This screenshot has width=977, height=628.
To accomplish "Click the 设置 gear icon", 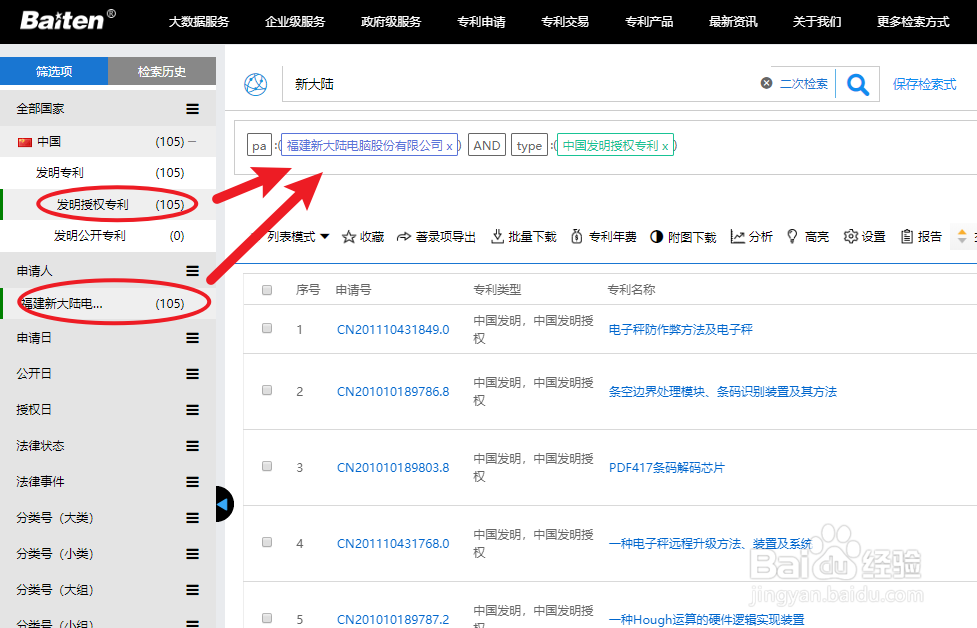I will tap(851, 237).
